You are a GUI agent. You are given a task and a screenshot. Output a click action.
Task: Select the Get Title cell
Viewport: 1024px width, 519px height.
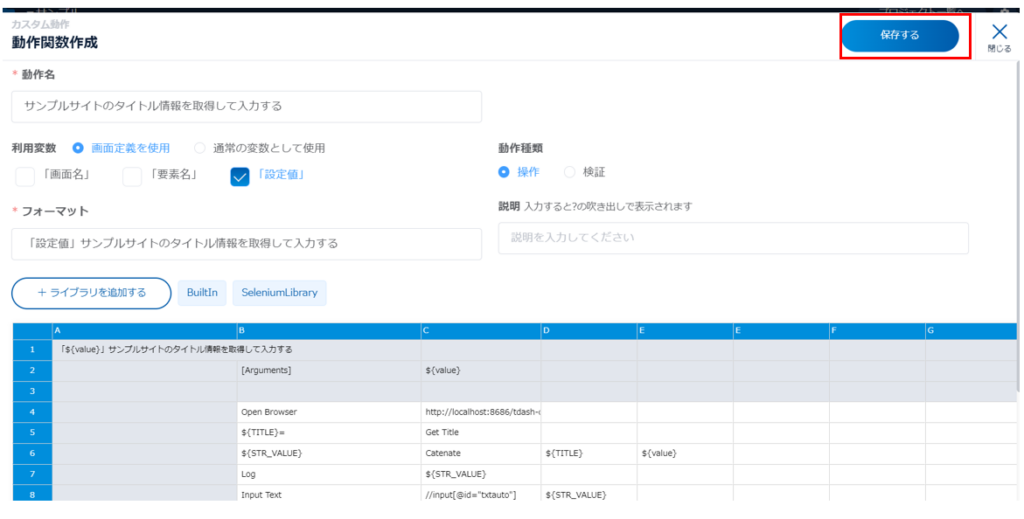[480, 432]
